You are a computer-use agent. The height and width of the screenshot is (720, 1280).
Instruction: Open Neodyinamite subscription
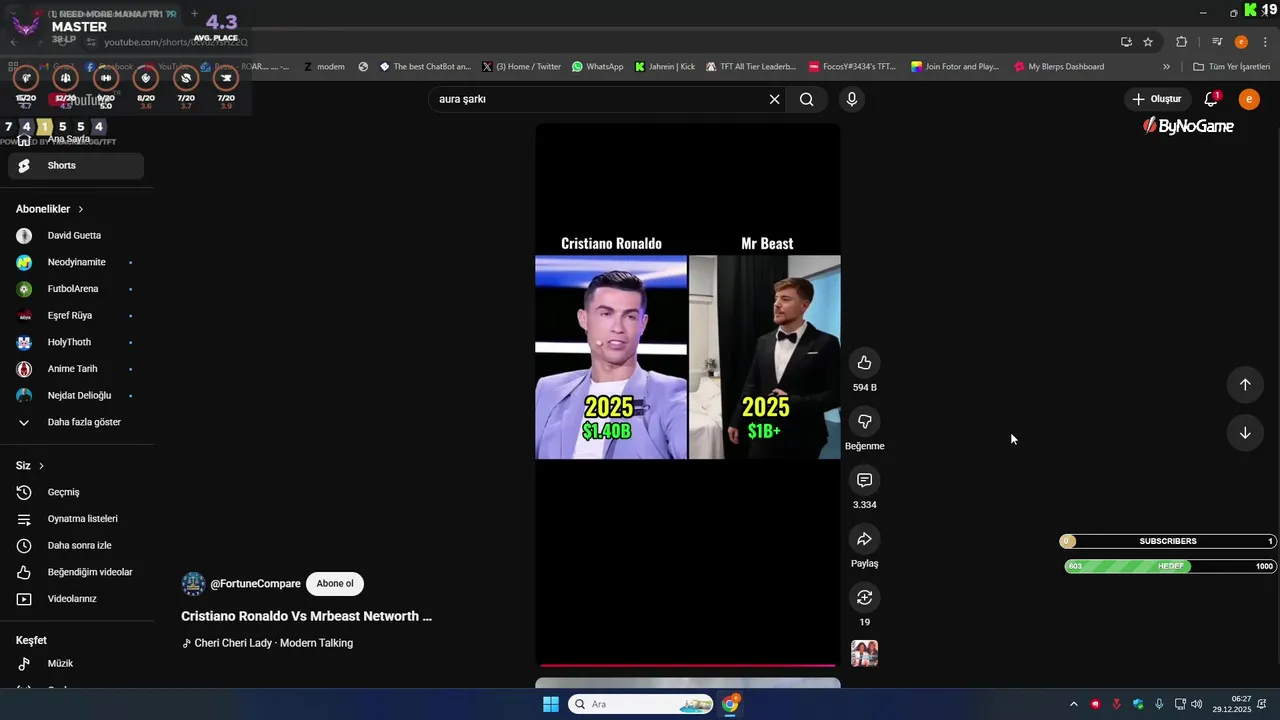[x=76, y=262]
